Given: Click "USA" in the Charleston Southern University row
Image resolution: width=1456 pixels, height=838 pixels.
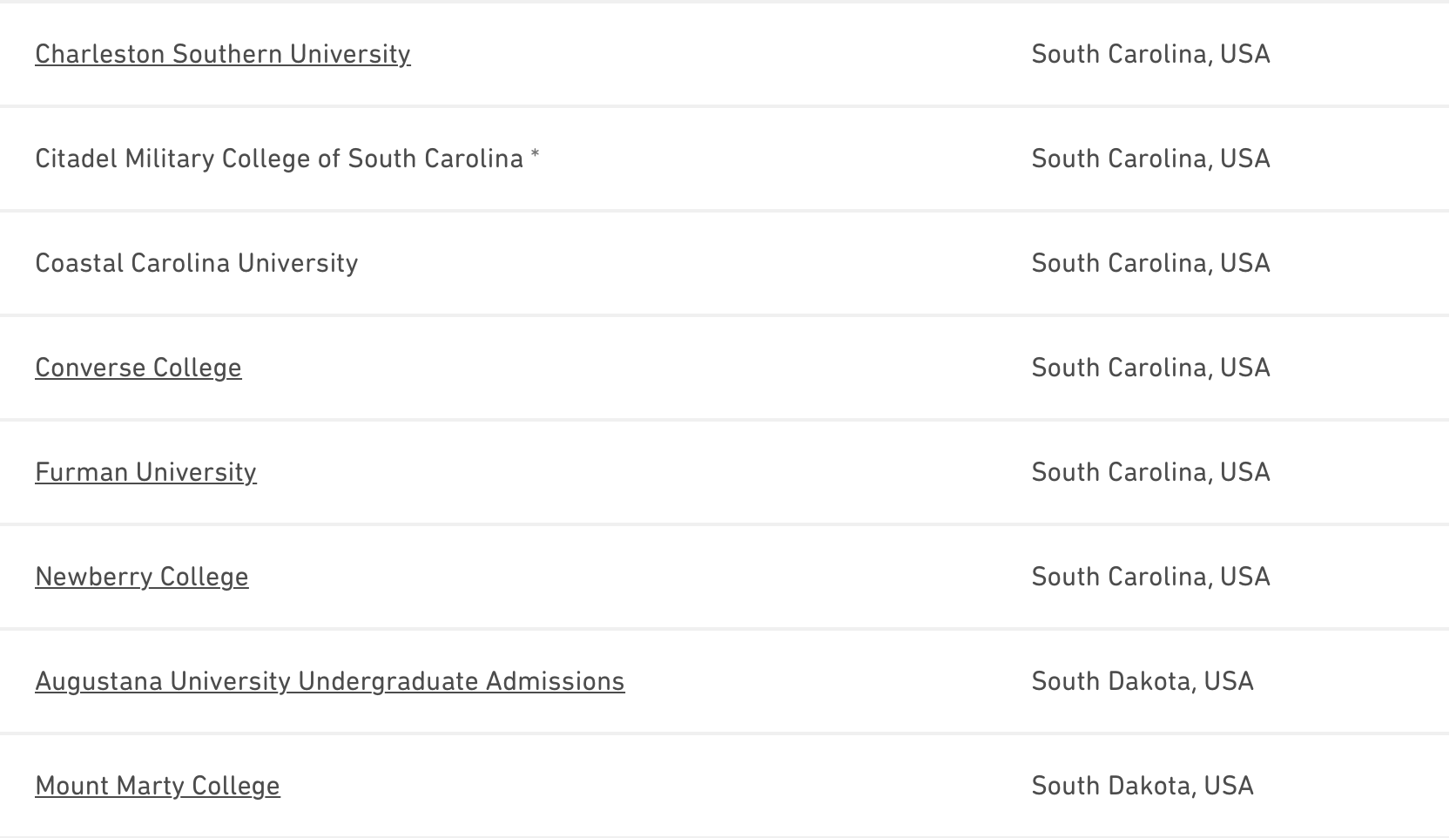Looking at the screenshot, I should click(1245, 54).
